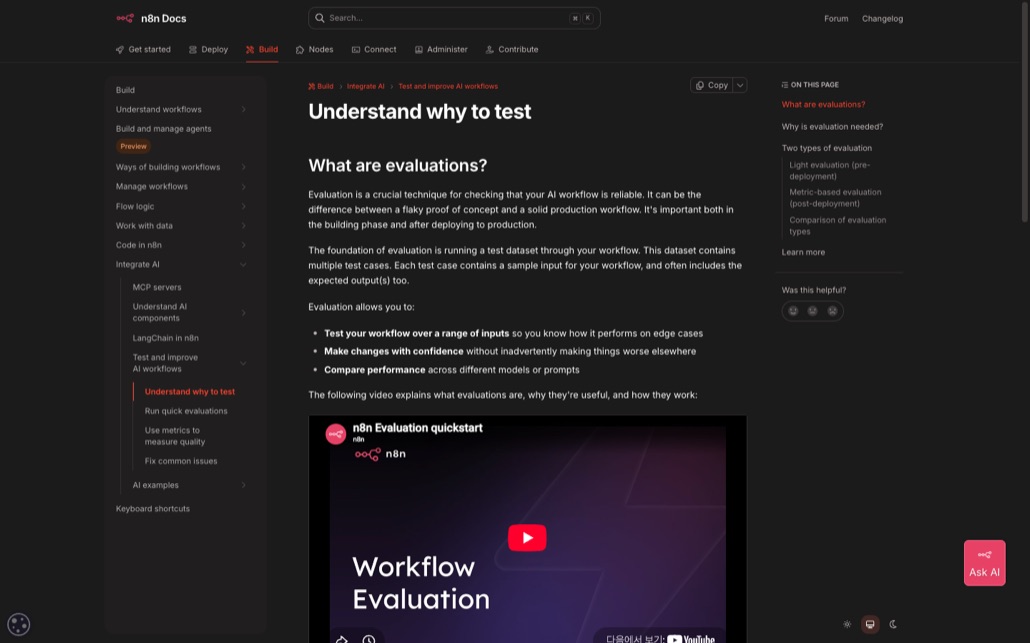Image resolution: width=1030 pixels, height=643 pixels.
Task: Click the icon beside Connect tab
Action: 355,50
